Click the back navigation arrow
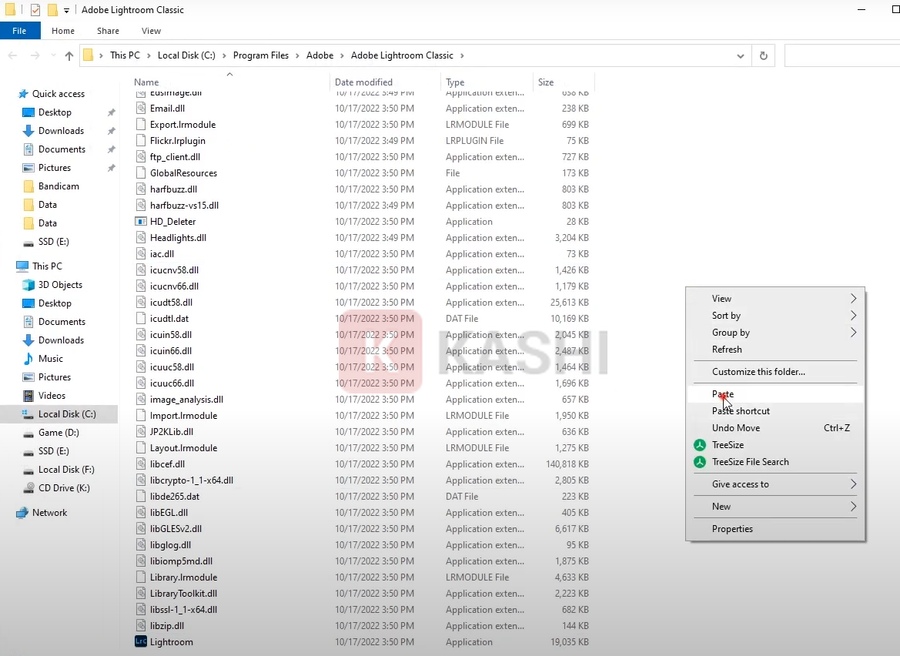900x656 pixels. point(10,55)
